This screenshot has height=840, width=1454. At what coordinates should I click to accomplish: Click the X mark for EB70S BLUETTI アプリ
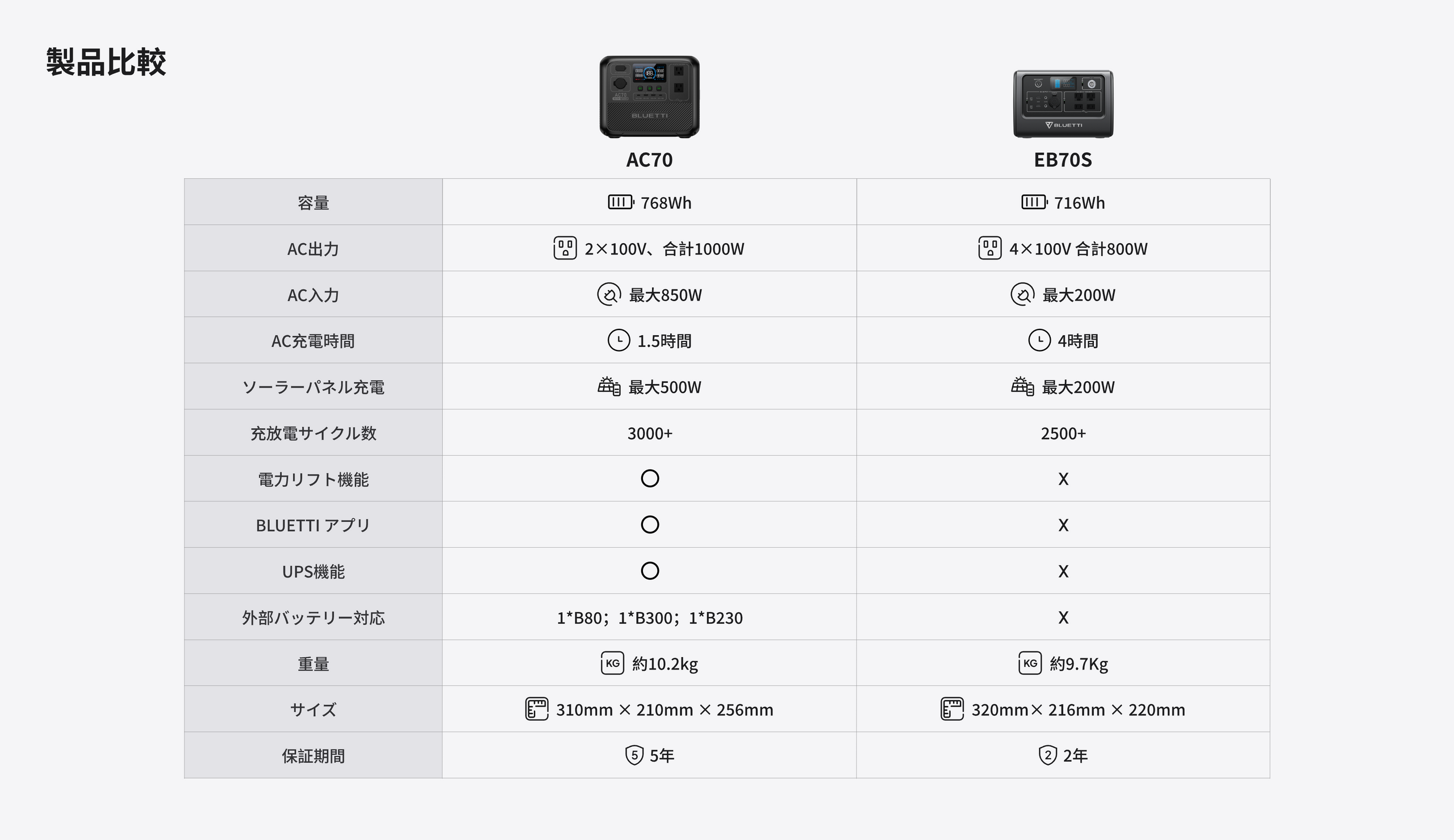[1063, 525]
